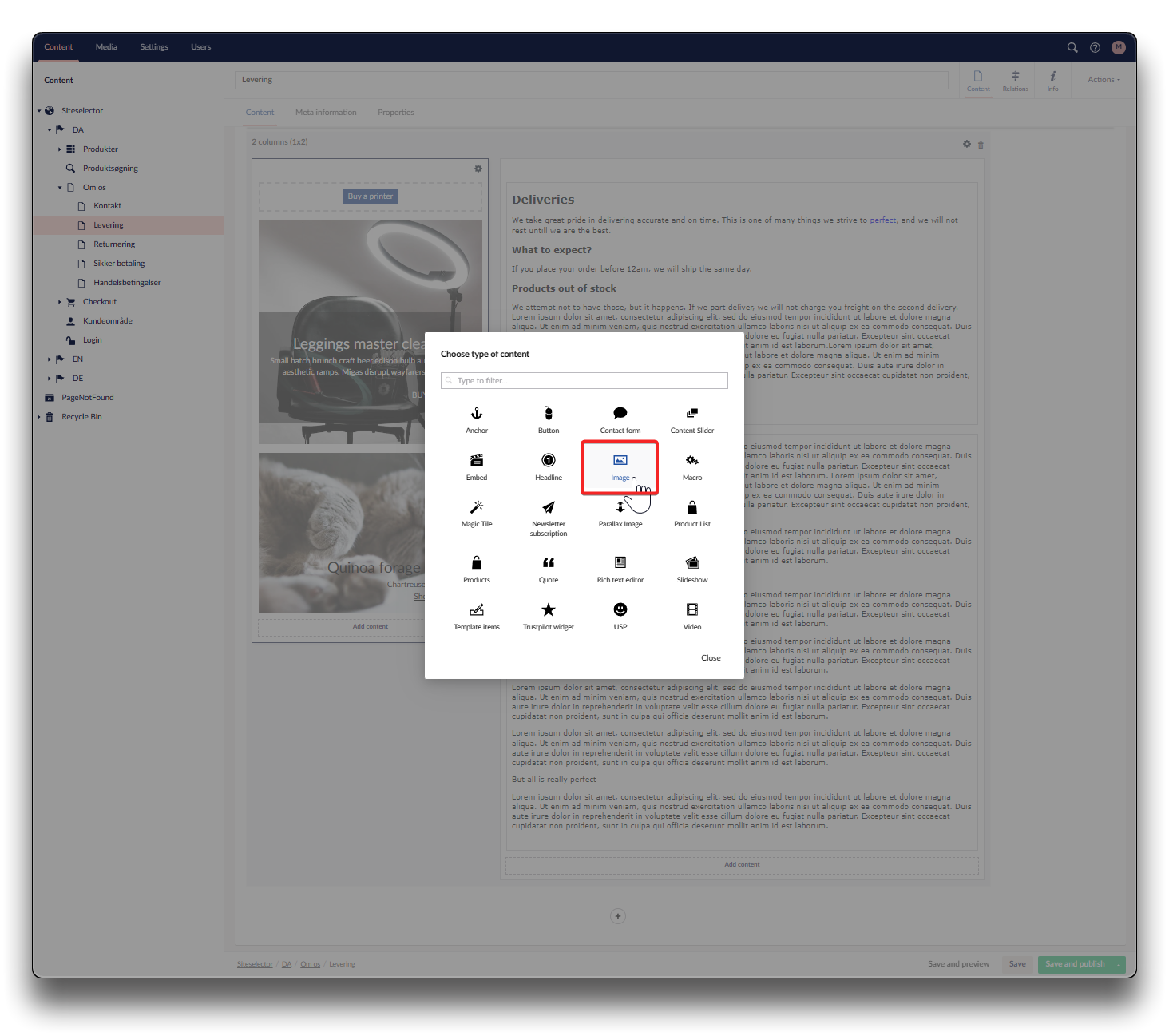Image resolution: width=1169 pixels, height=1036 pixels.
Task: Collapse the Om os tree node
Action: [x=60, y=188]
